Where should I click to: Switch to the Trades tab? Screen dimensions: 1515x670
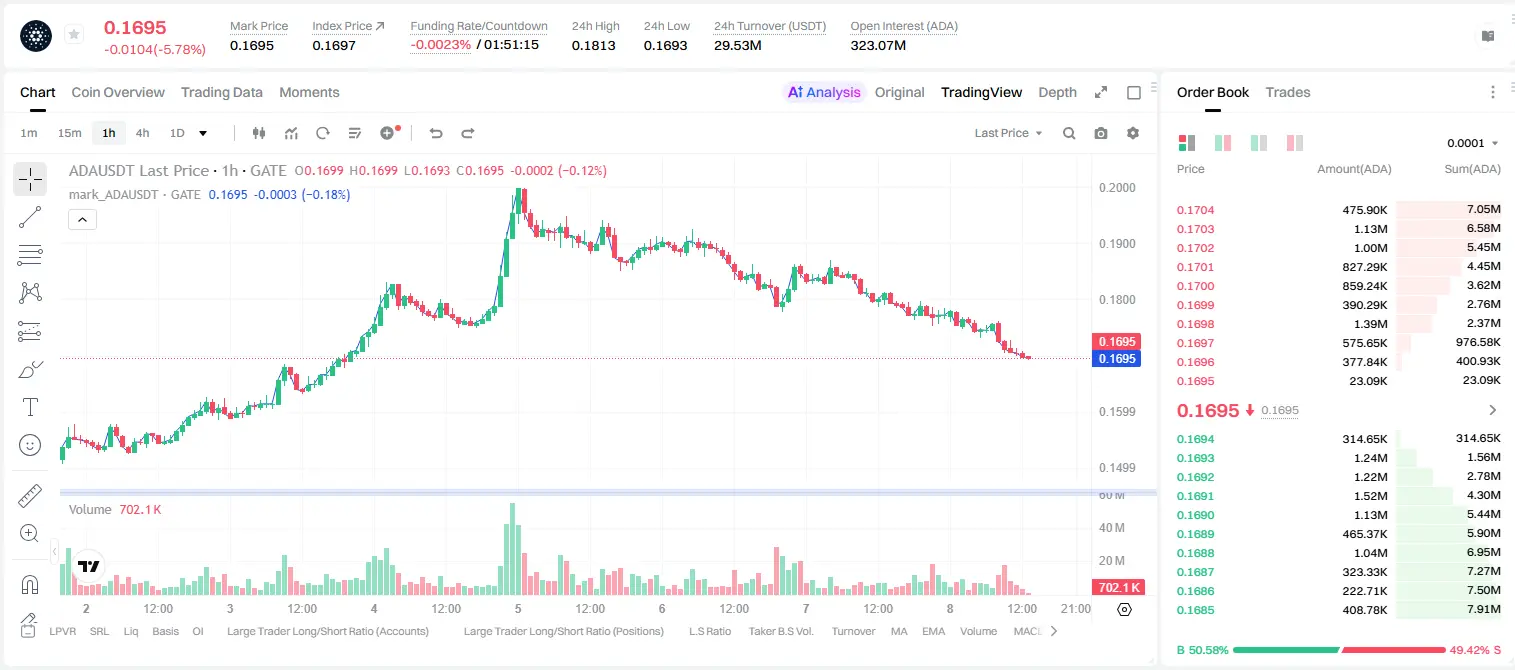(1287, 92)
